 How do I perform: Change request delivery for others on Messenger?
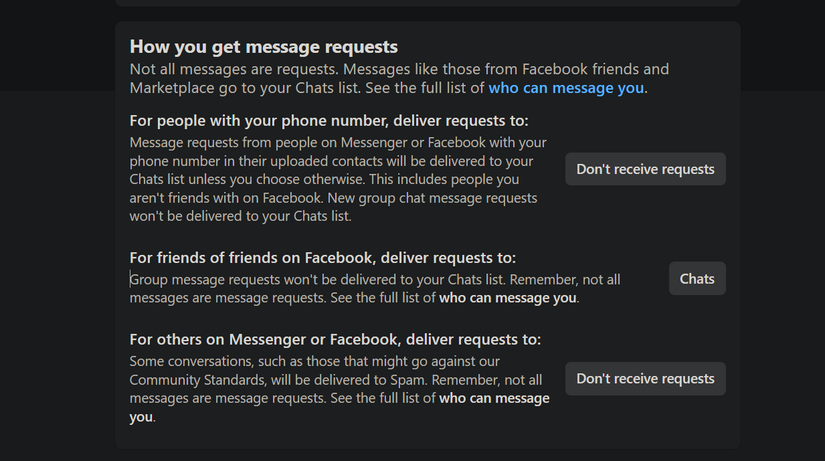coord(645,379)
